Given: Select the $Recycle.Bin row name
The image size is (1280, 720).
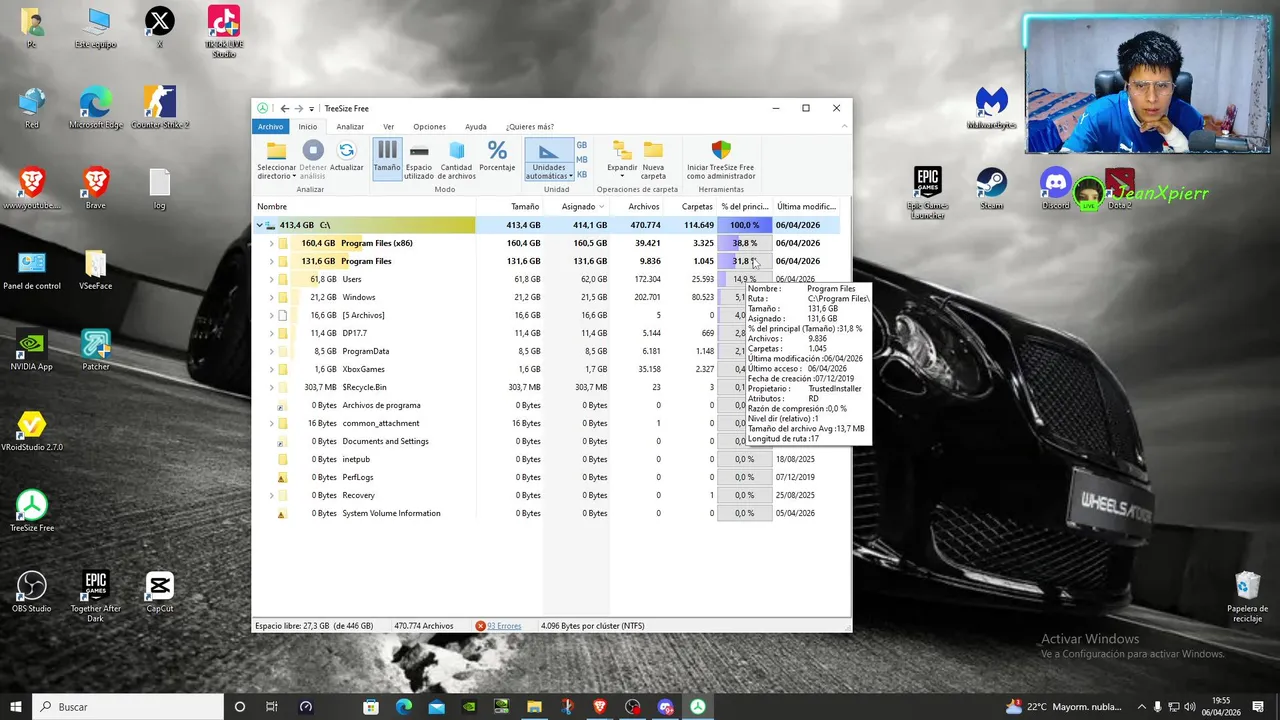Looking at the screenshot, I should click(x=364, y=387).
